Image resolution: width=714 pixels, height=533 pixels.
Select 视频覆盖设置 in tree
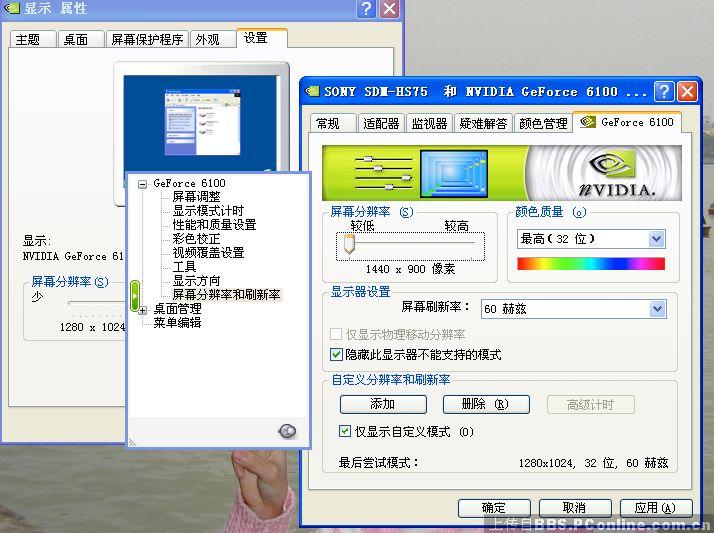pyautogui.click(x=208, y=253)
